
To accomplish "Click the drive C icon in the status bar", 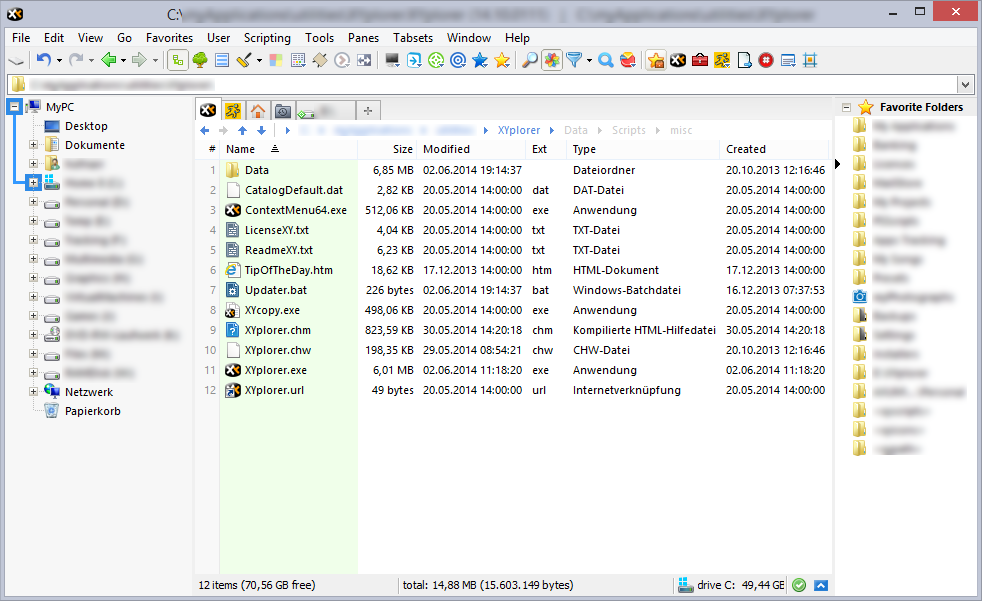I will (686, 585).
